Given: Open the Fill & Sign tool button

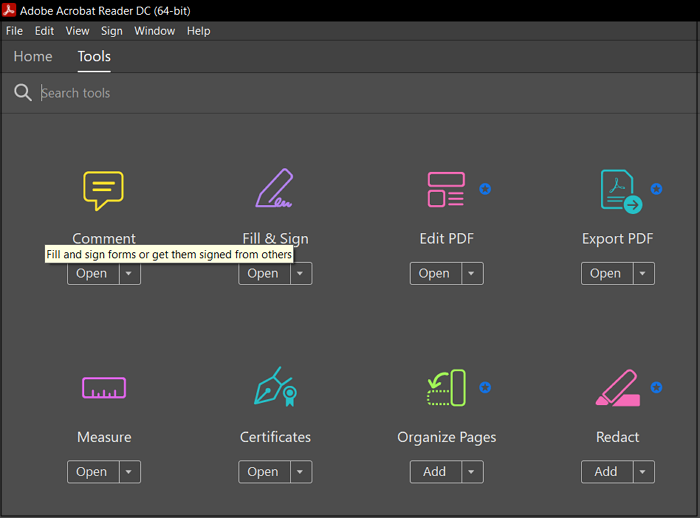Looking at the screenshot, I should [x=264, y=273].
